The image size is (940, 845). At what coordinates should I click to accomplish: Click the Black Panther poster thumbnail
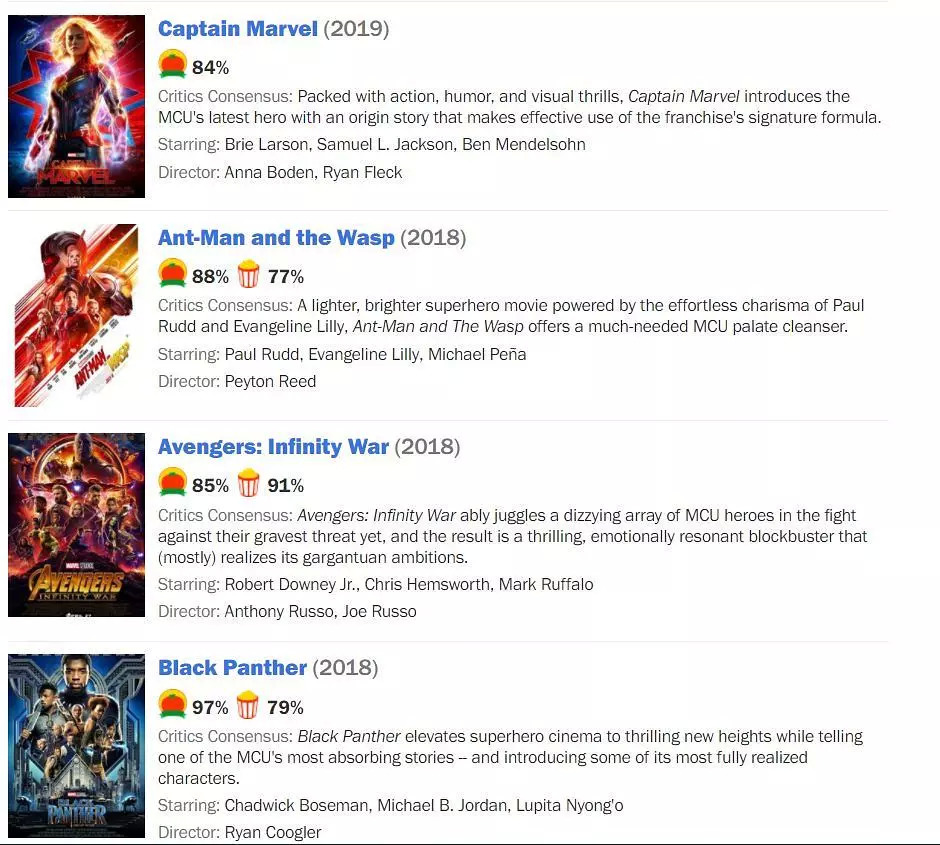76,746
